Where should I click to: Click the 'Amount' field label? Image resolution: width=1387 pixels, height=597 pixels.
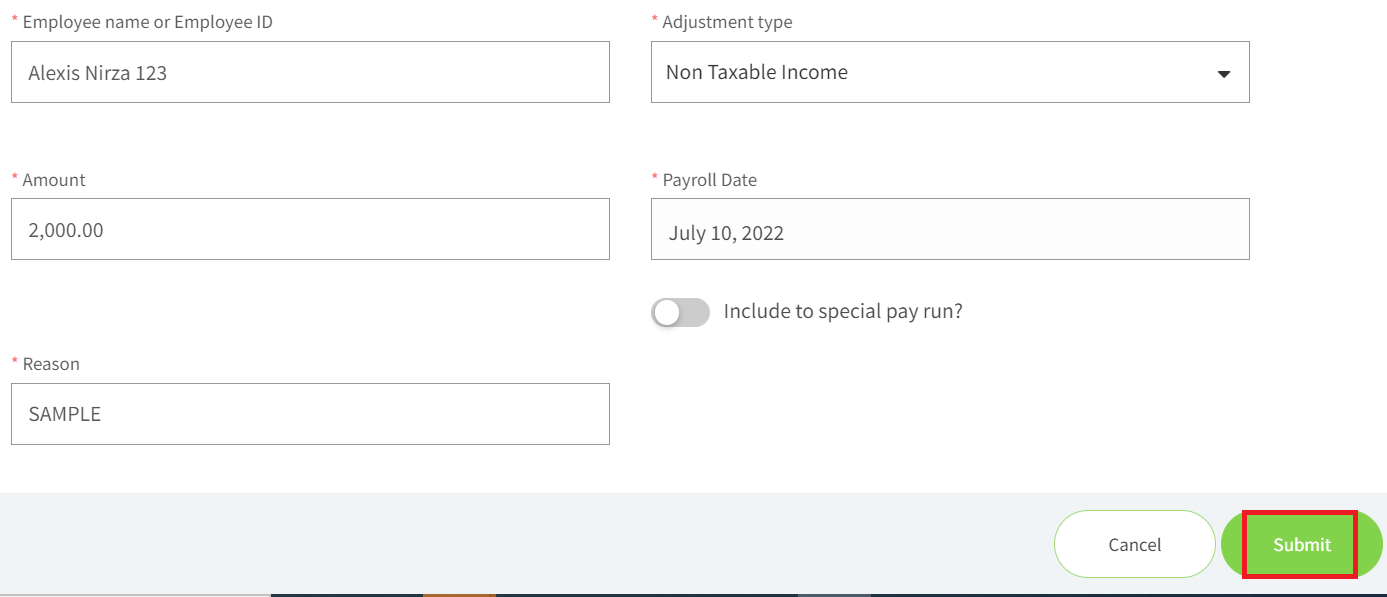(54, 180)
